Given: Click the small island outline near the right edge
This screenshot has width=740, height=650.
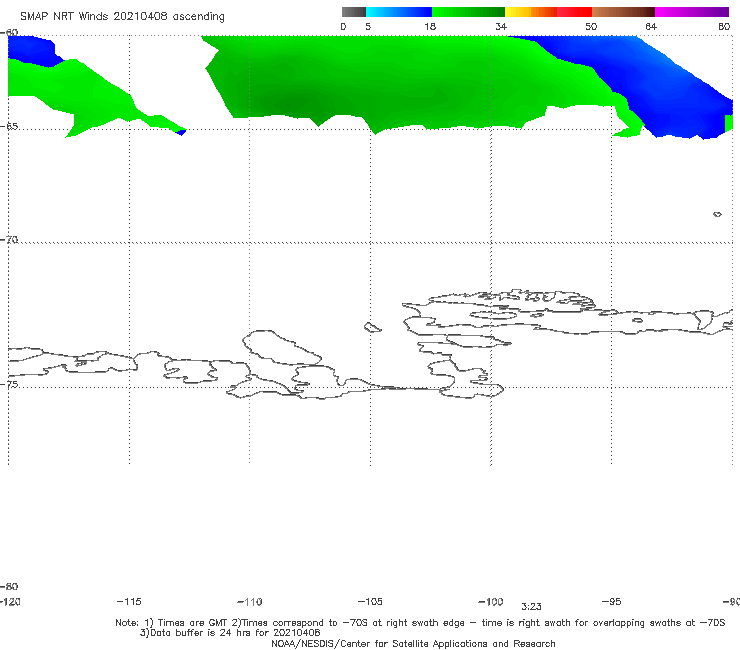Looking at the screenshot, I should click(x=717, y=214).
